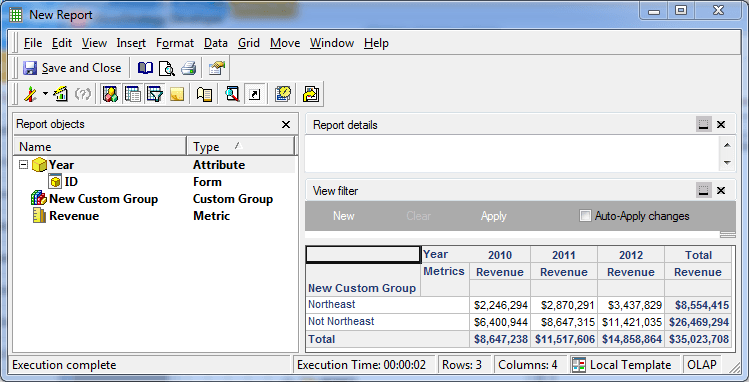Viewport: 749px width, 382px height.
Task: Click the page with speech flag icon
Action: point(204,94)
